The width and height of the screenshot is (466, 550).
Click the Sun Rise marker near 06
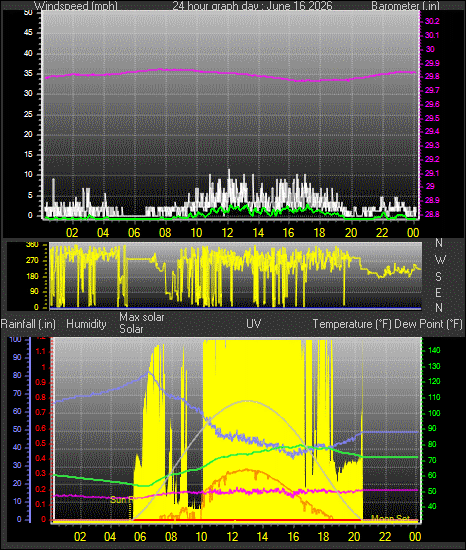121,499
